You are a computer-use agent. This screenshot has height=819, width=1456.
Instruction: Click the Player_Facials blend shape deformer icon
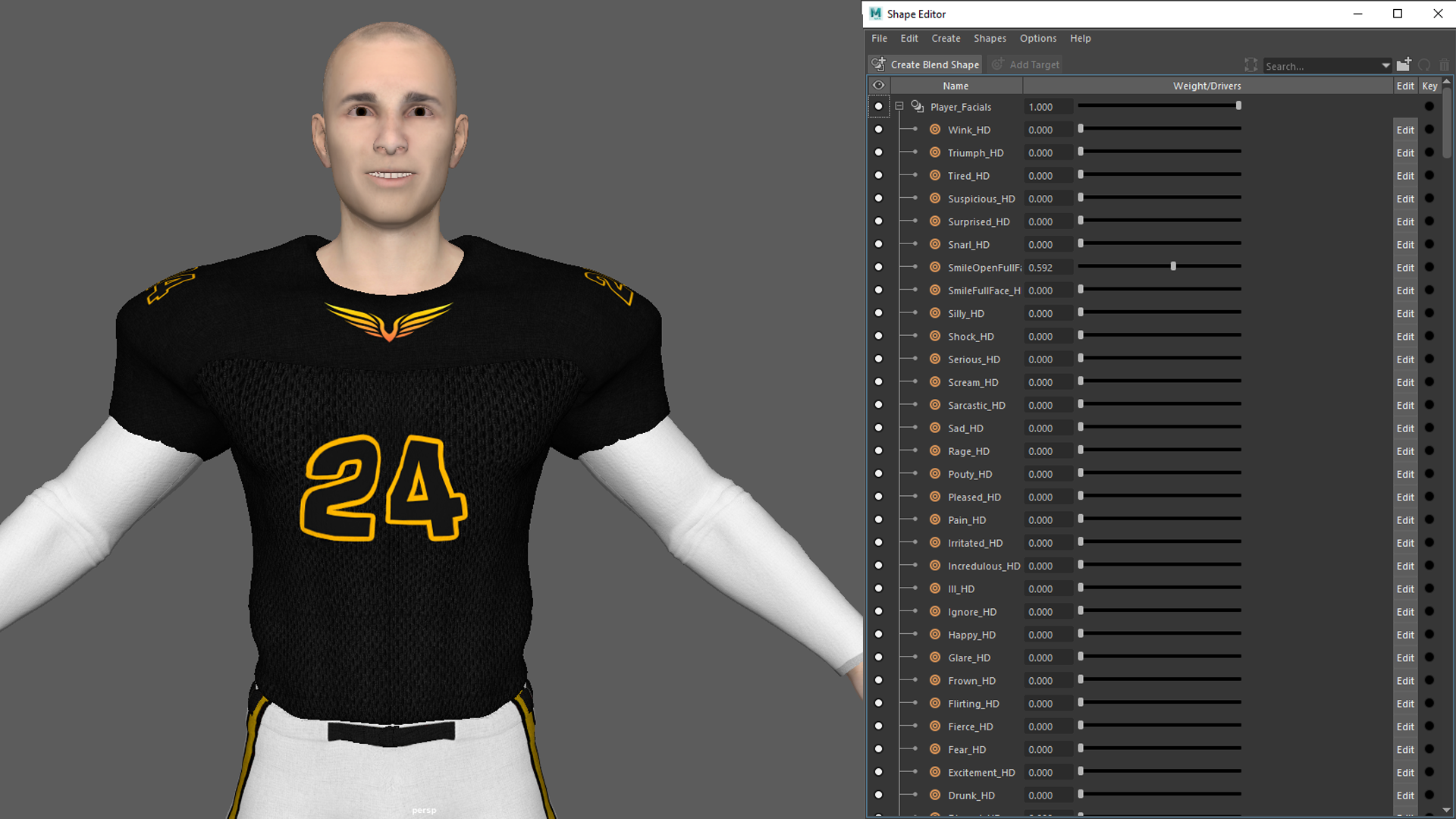[x=918, y=107]
